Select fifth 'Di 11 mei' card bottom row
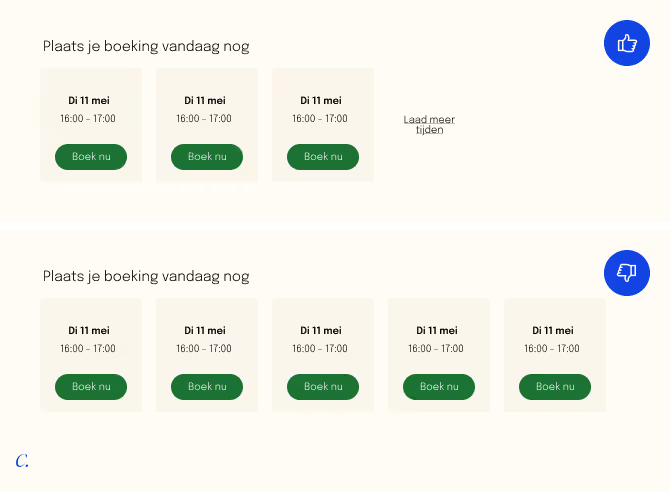Image resolution: width=670 pixels, height=492 pixels. pyautogui.click(x=555, y=355)
